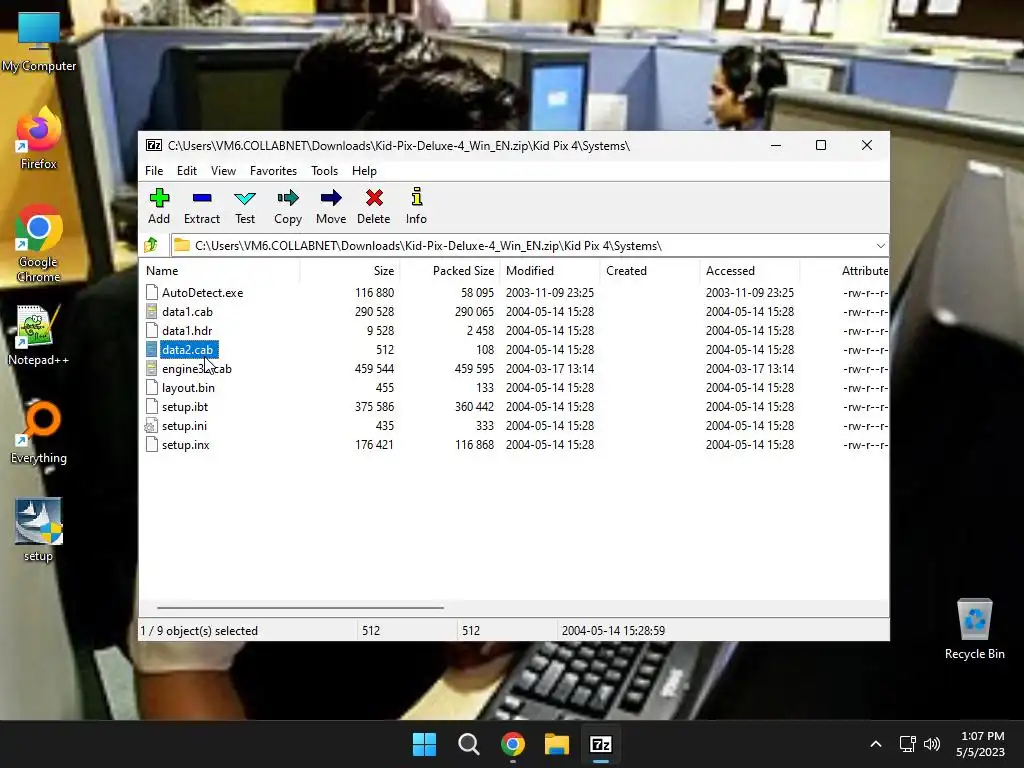Click the red Delete toolbar button

(x=374, y=206)
